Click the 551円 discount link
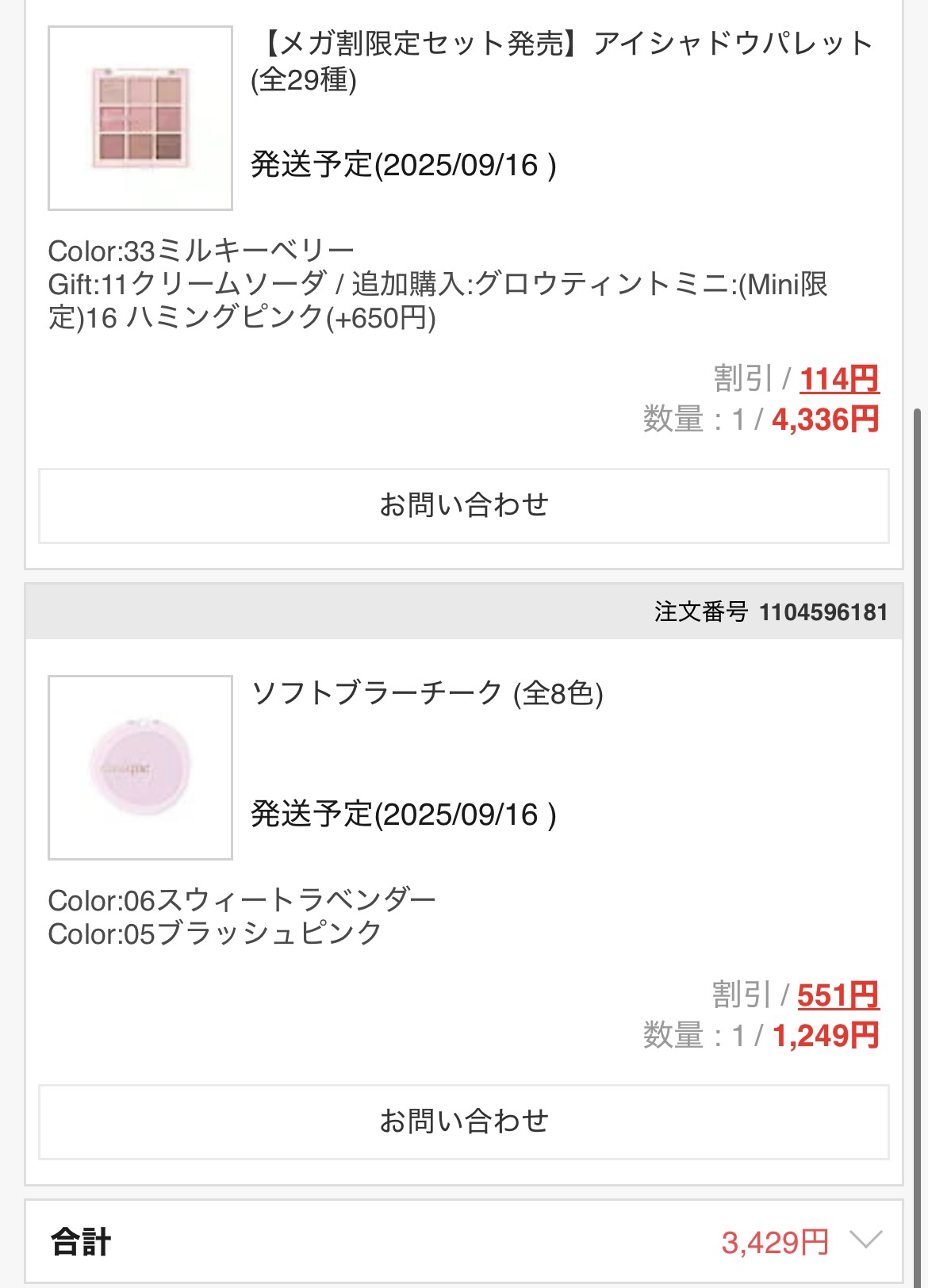The height and width of the screenshot is (1288, 928). coord(838,995)
